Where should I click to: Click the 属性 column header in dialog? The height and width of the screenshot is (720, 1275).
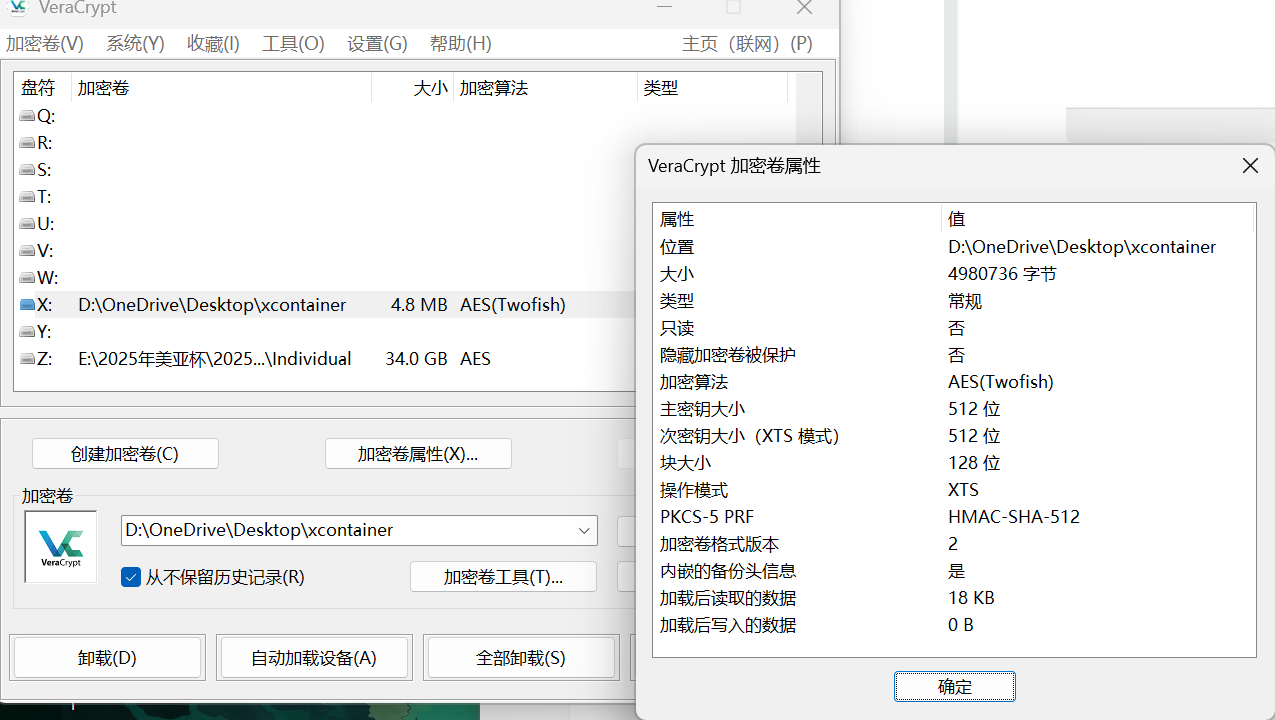click(798, 219)
